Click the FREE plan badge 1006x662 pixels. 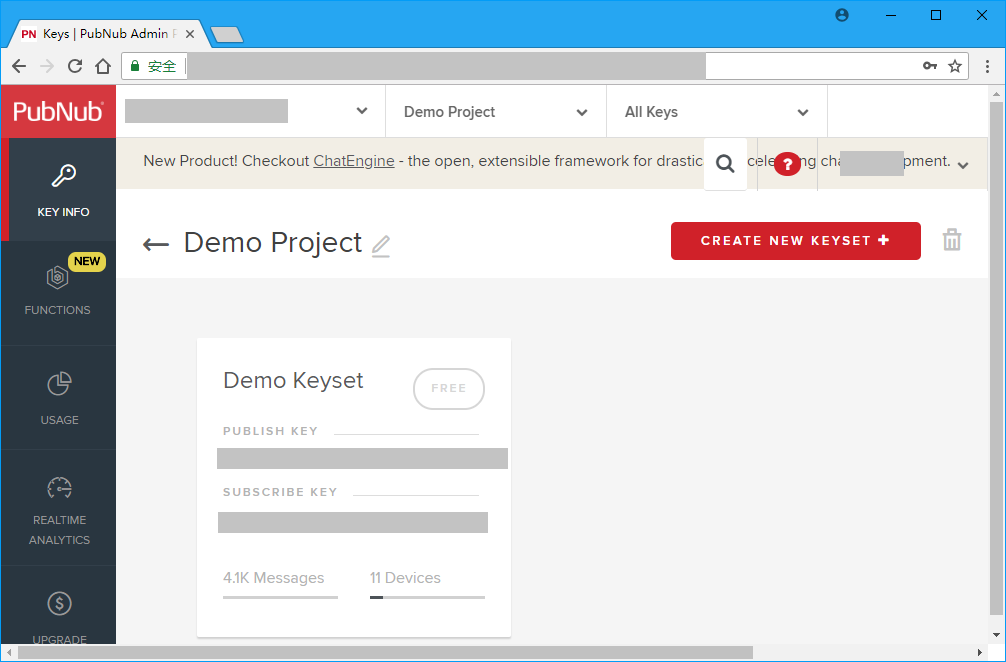coord(448,389)
